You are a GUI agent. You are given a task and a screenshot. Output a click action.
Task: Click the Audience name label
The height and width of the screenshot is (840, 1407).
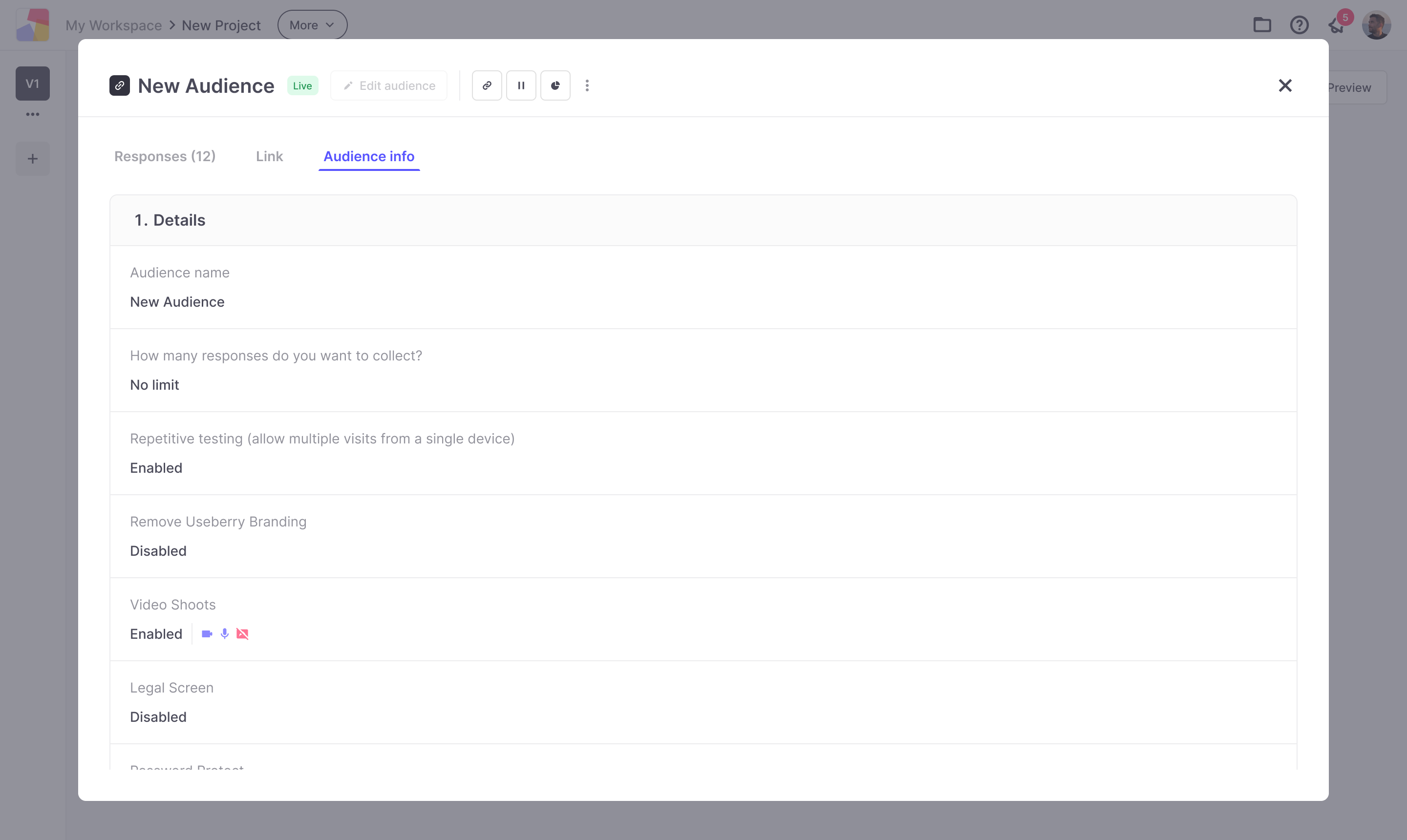point(179,273)
